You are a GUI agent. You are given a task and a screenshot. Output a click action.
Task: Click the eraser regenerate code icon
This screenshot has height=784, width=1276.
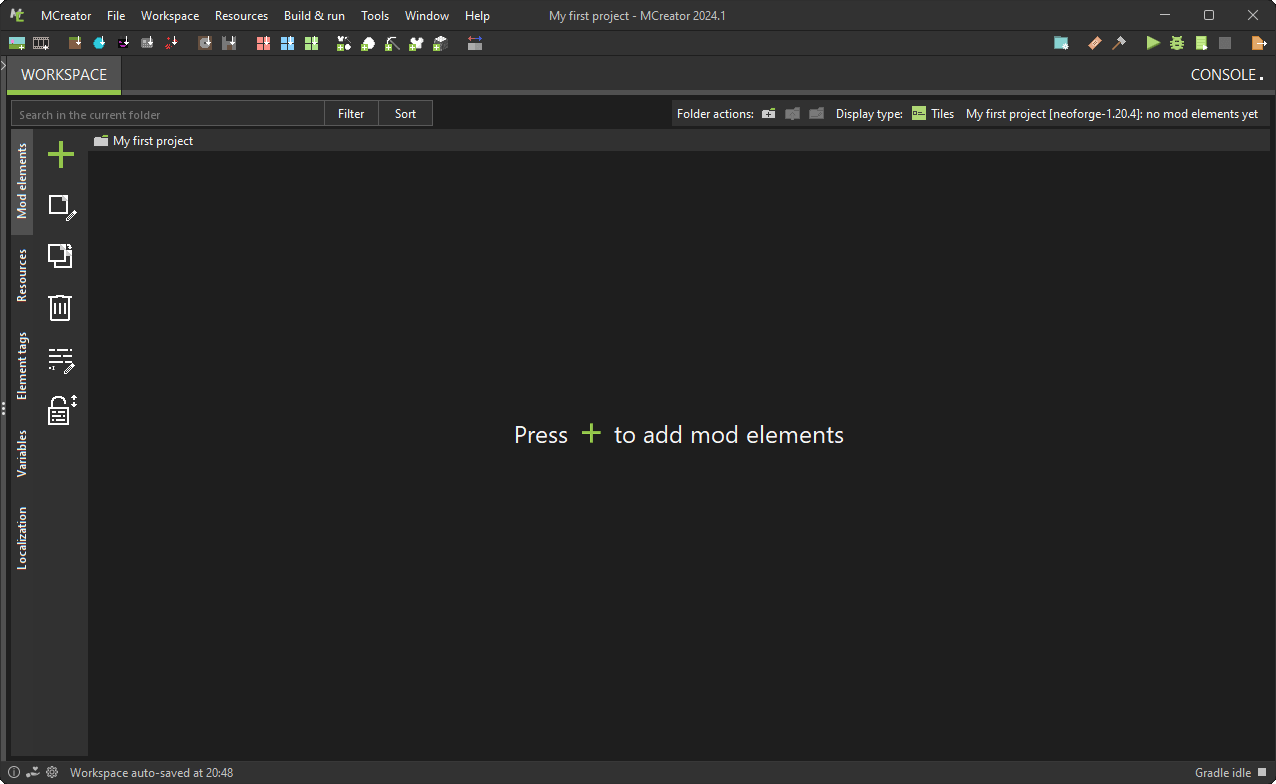(x=1094, y=43)
